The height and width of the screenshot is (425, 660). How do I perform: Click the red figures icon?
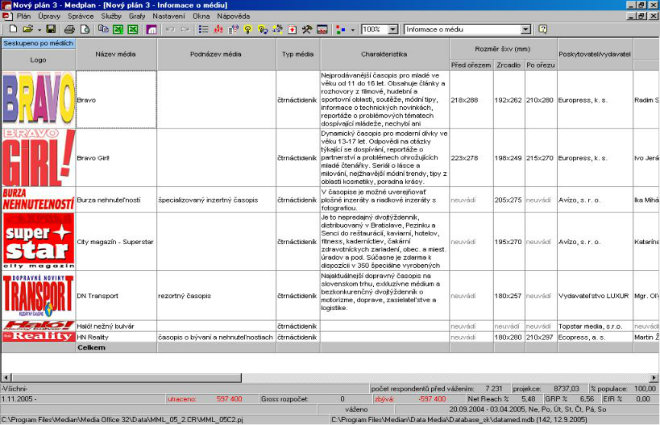click(x=218, y=29)
